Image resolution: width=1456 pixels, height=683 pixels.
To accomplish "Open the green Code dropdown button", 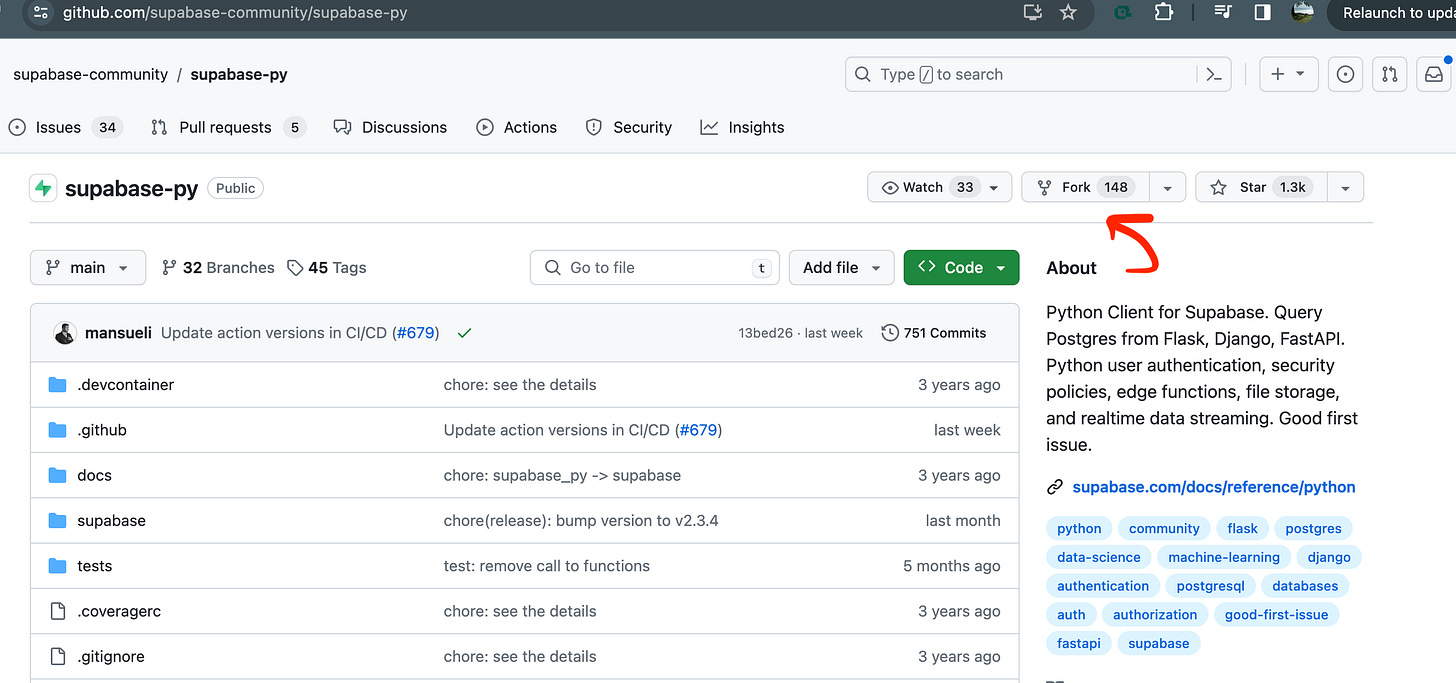I will coord(962,267).
